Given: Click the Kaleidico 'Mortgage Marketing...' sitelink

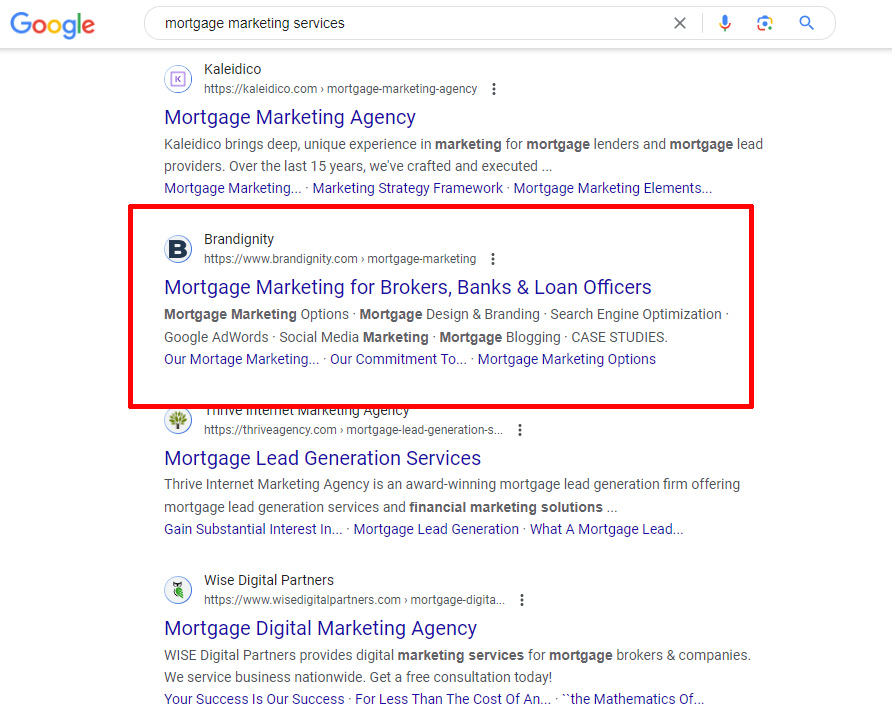Looking at the screenshot, I should 233,188.
